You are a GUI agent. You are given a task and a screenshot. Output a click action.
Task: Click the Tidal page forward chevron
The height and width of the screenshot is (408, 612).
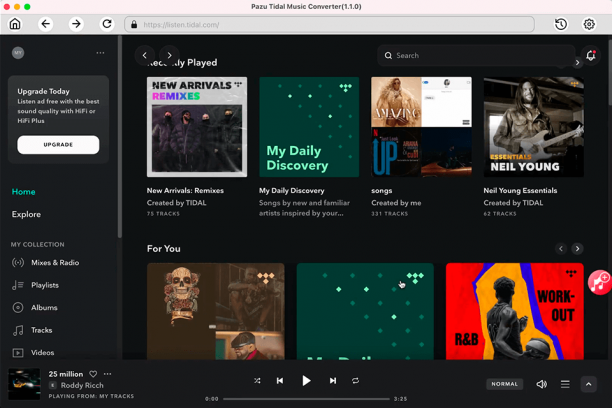click(169, 55)
